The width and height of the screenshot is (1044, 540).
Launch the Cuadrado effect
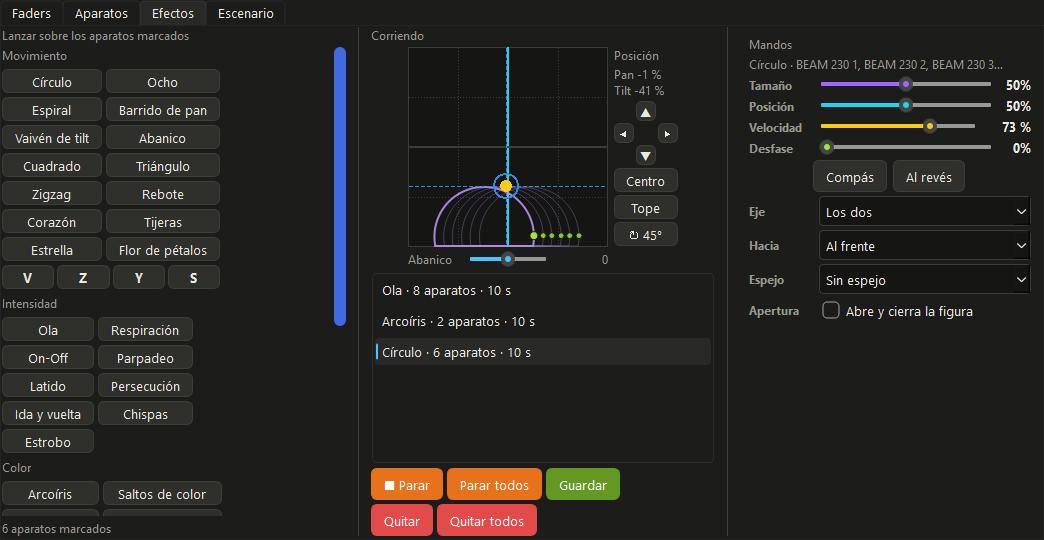tap(52, 166)
